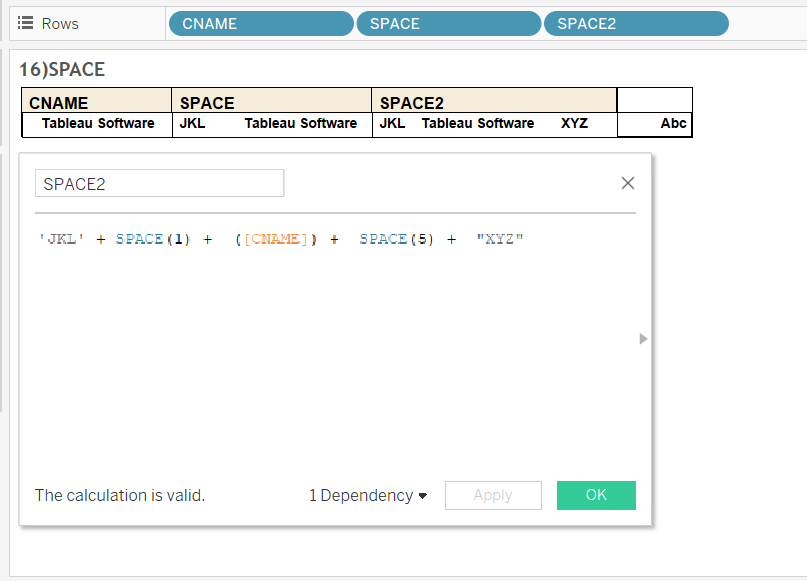Select the JKL Tableau Software cell under SPACE

(272, 125)
